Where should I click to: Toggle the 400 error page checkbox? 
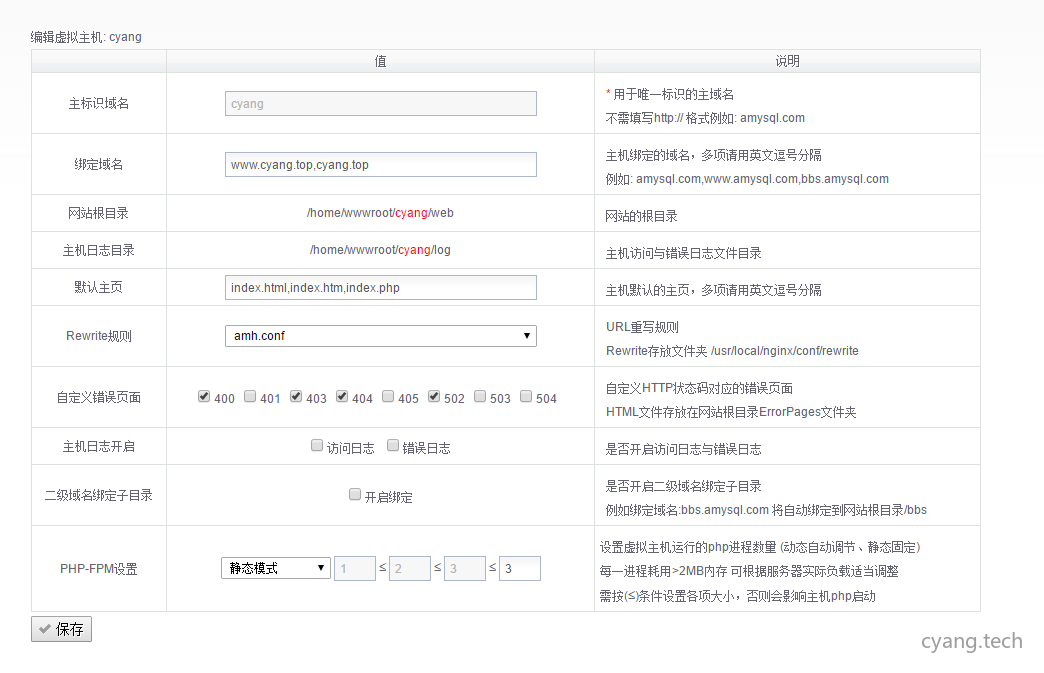click(204, 396)
